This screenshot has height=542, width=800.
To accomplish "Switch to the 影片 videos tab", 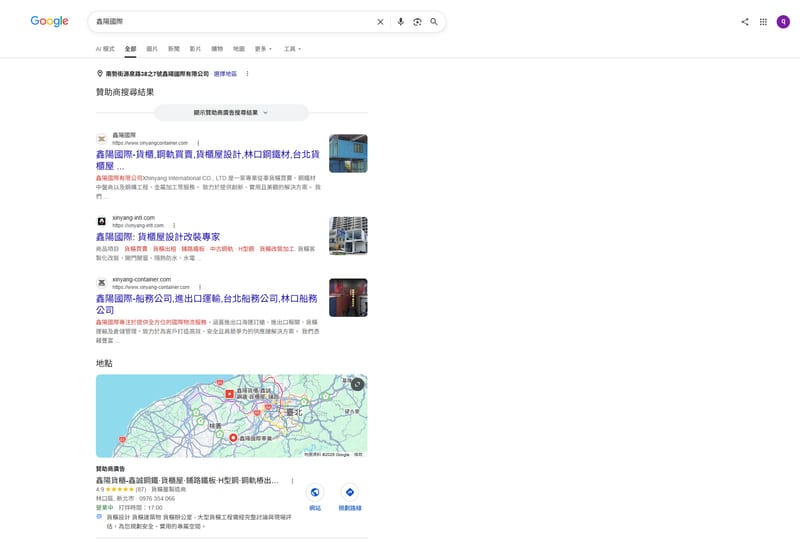I will 195,49.
